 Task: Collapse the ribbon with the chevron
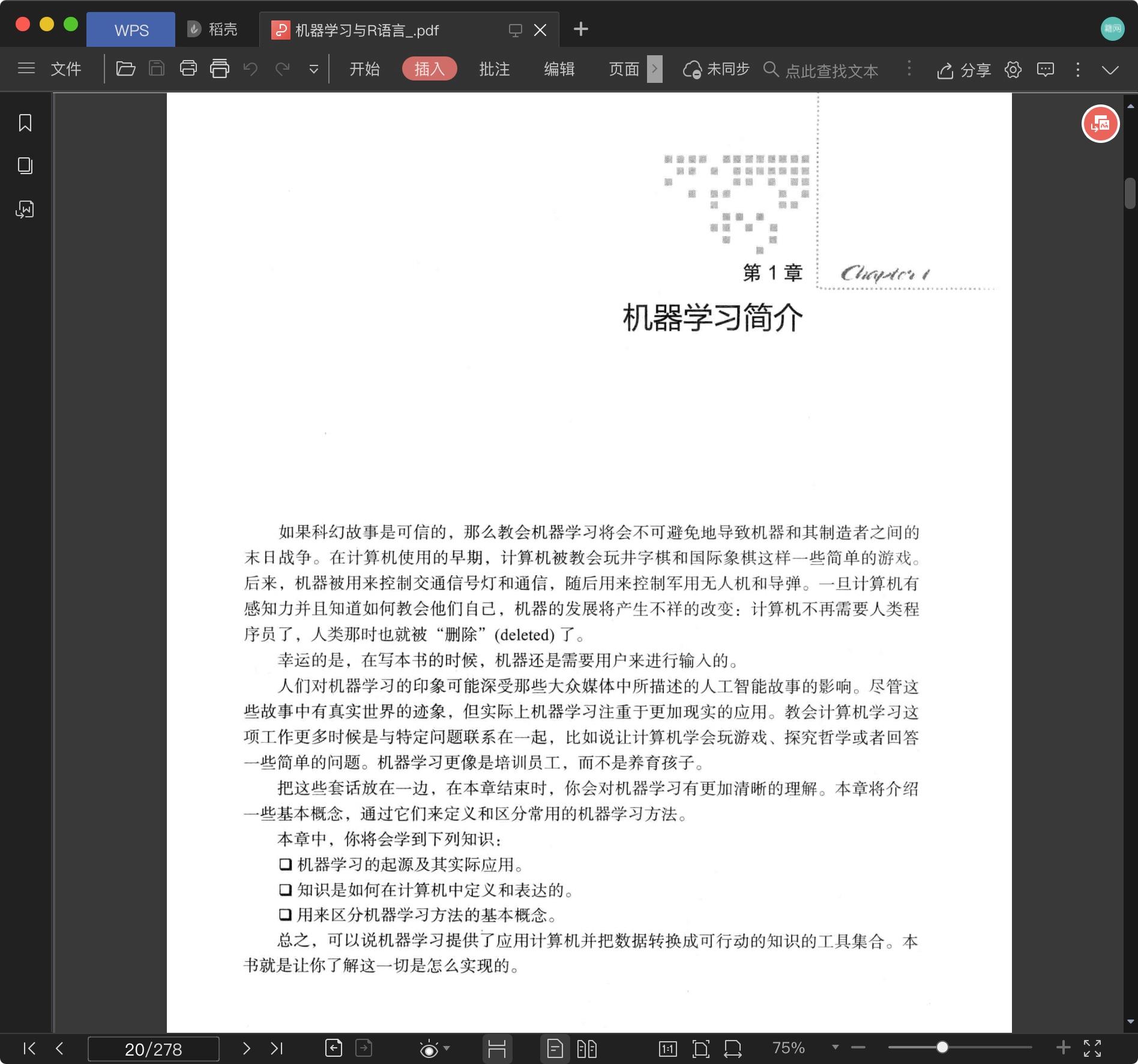1110,70
